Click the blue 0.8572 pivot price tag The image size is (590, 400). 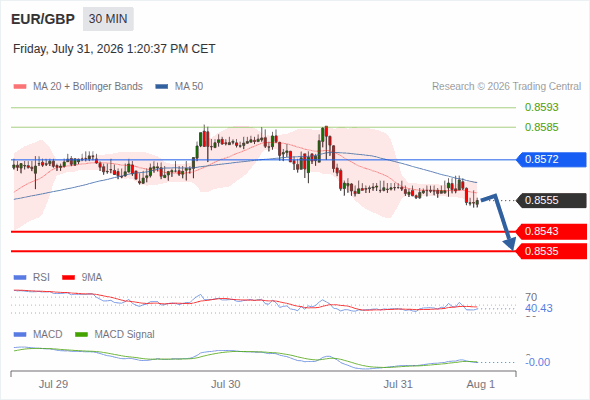[x=551, y=160]
